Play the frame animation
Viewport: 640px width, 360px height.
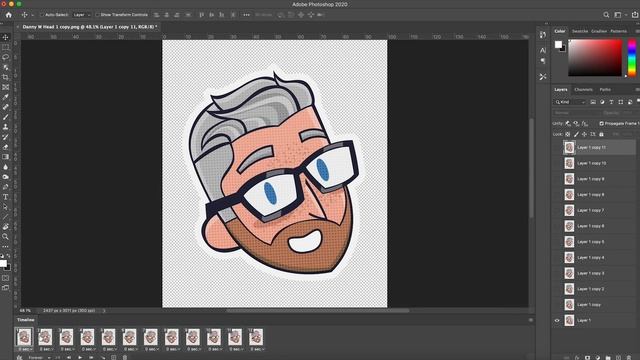click(x=80, y=358)
